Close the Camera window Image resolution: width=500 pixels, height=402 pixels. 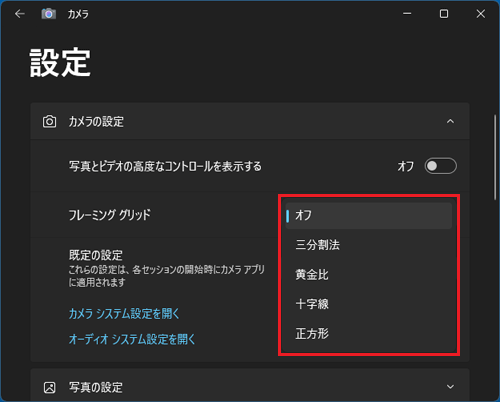pyautogui.click(x=481, y=14)
